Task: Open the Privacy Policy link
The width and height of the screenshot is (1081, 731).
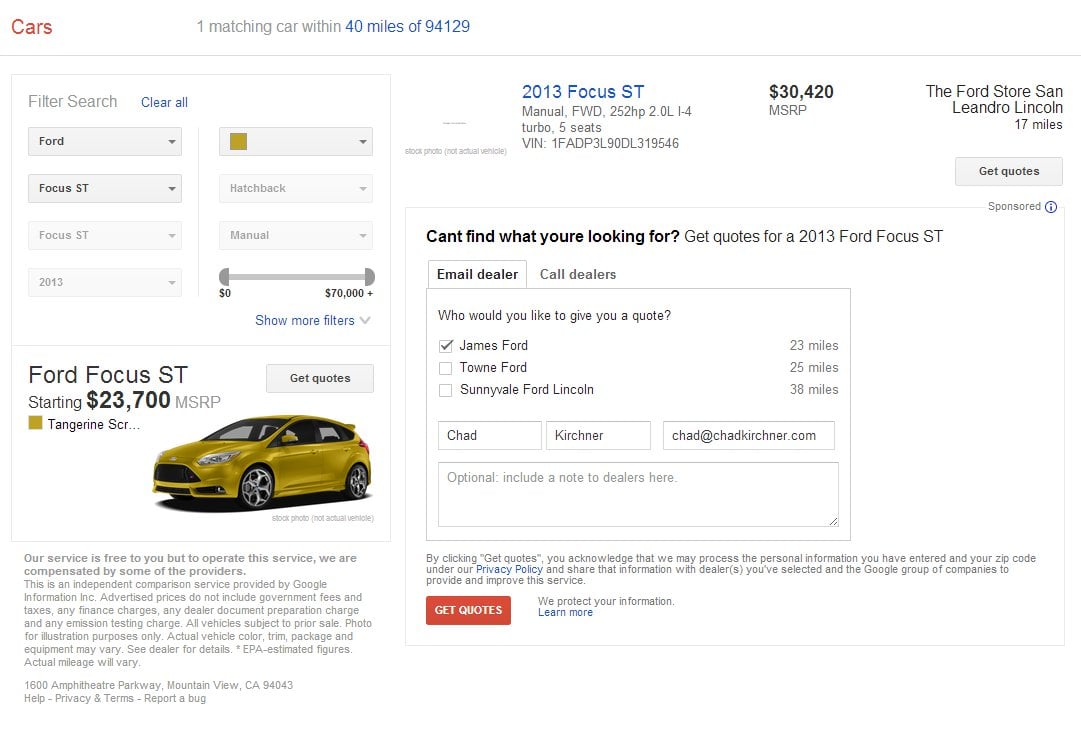Action: pos(509,570)
